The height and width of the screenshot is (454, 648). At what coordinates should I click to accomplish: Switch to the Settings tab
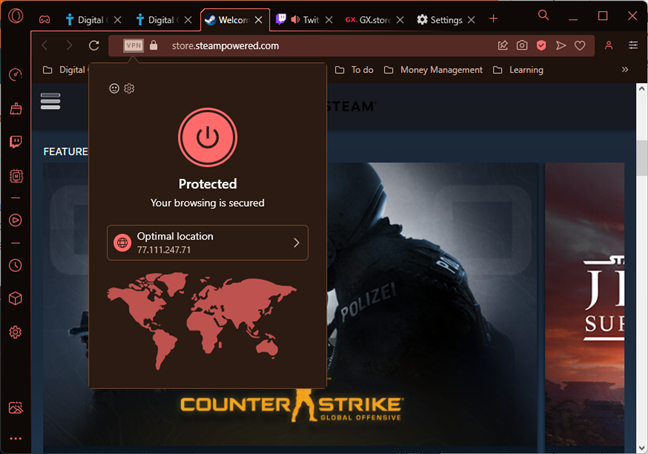[440, 20]
